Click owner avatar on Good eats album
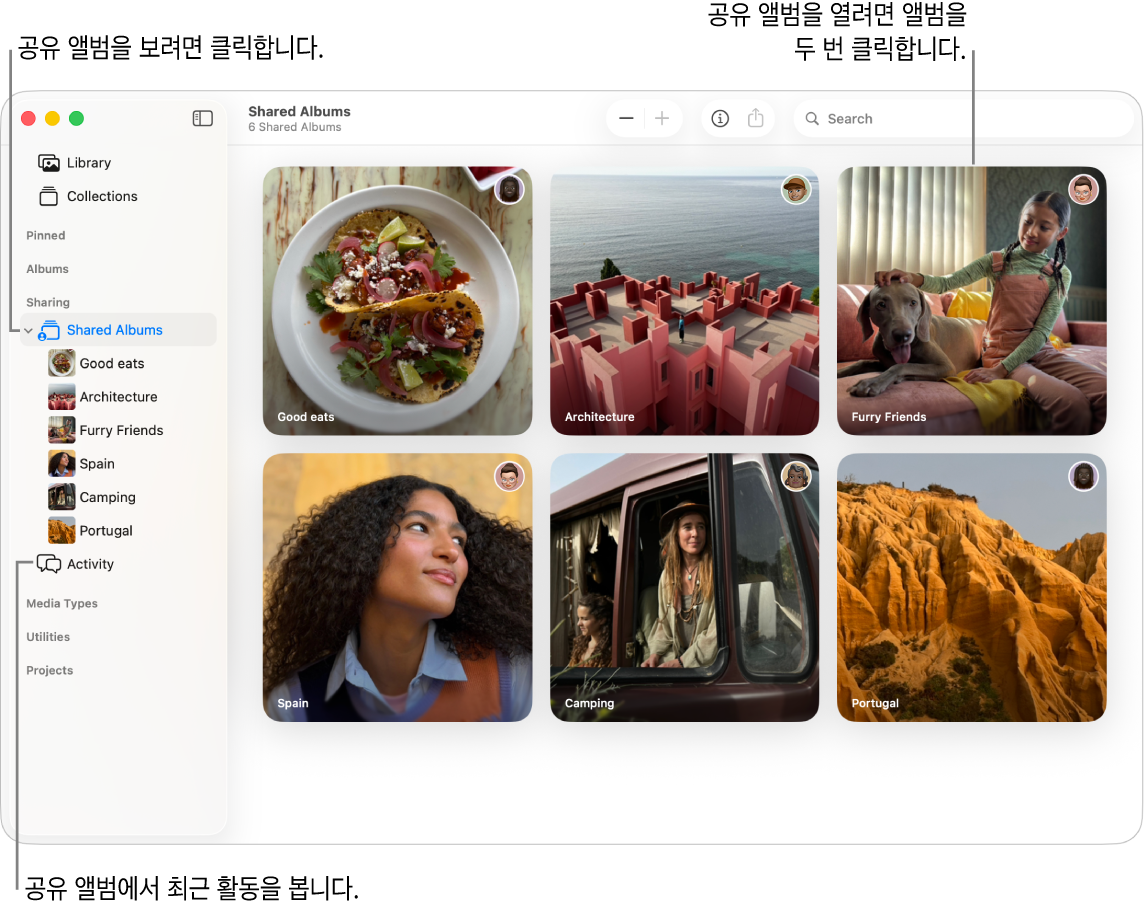1146x912 pixels. [x=509, y=190]
